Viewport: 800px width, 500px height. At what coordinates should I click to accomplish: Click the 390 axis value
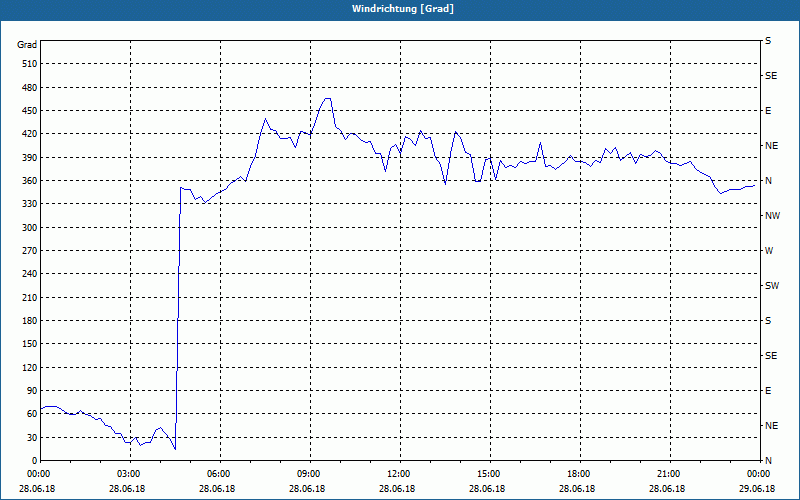(x=30, y=157)
